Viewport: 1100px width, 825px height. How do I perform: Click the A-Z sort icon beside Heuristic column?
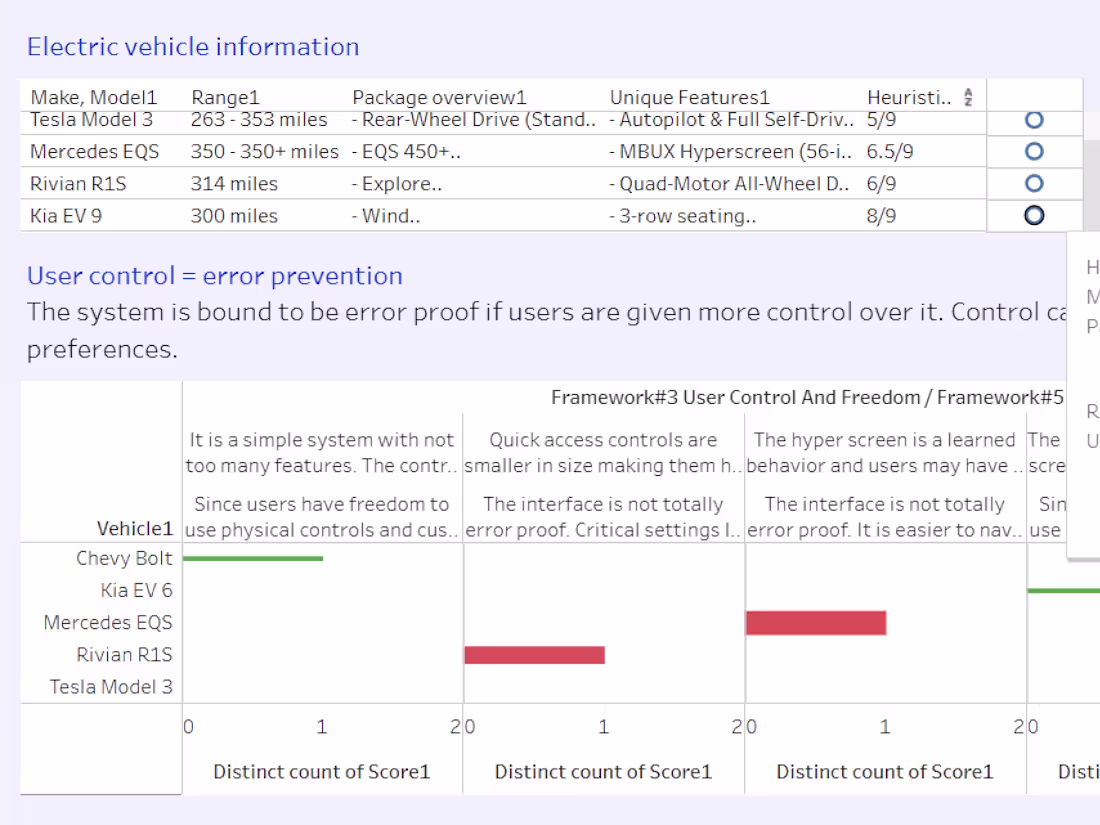point(967,96)
